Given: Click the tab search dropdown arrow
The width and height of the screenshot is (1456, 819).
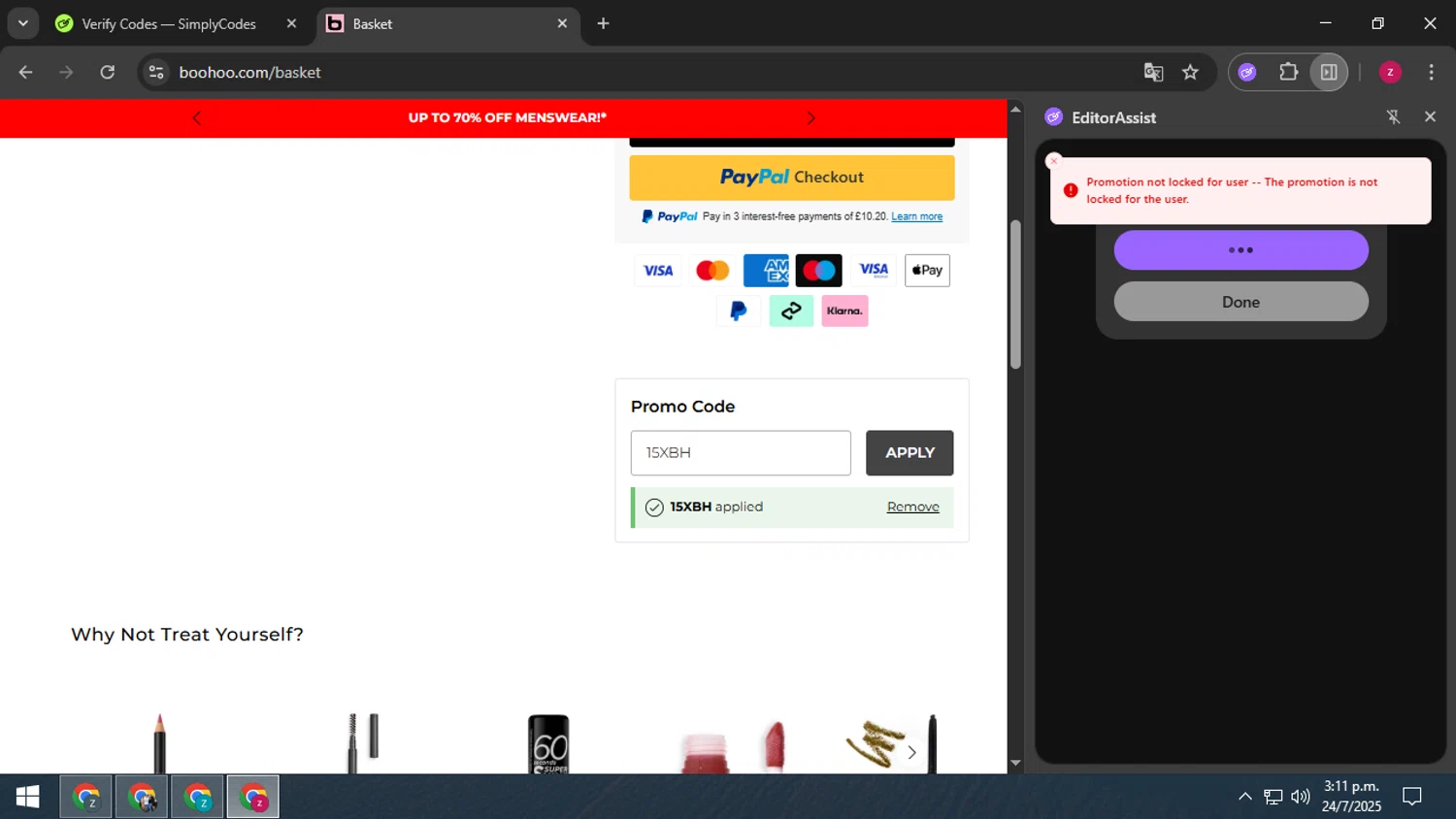Looking at the screenshot, I should pyautogui.click(x=23, y=23).
